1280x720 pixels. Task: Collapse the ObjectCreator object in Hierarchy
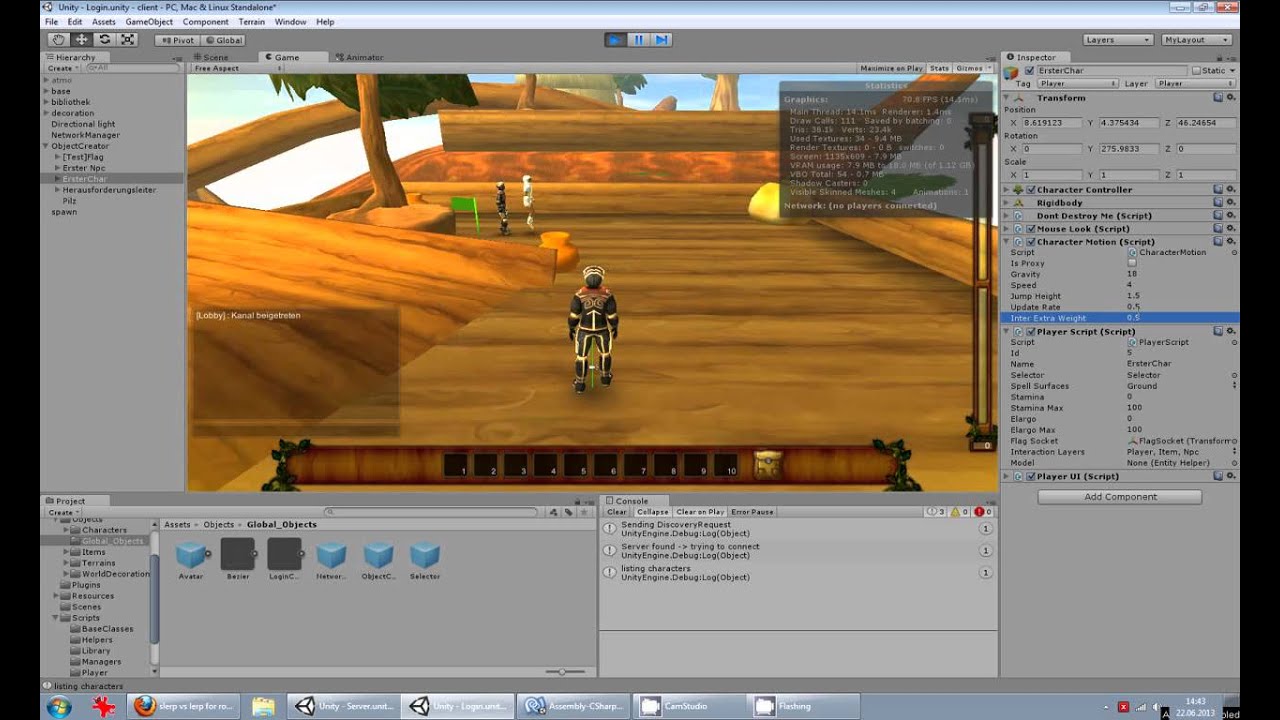pyautogui.click(x=45, y=146)
